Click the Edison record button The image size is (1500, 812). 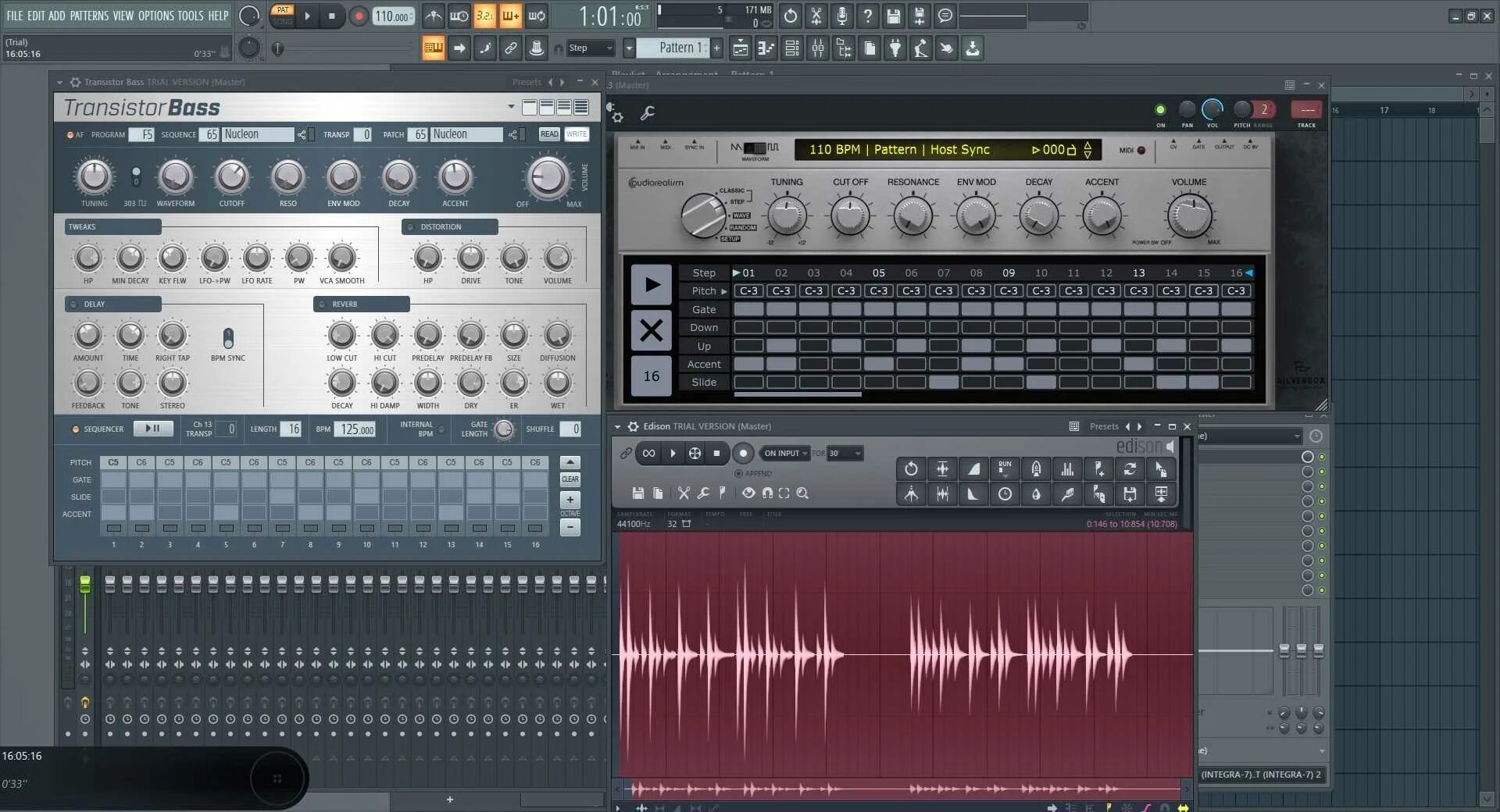(743, 454)
